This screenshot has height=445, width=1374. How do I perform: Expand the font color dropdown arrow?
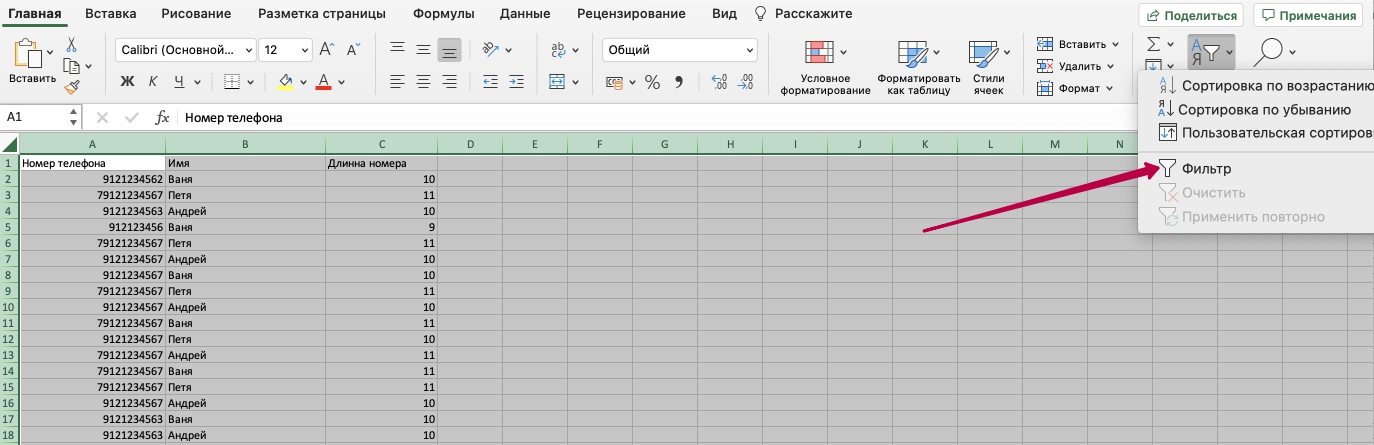click(342, 82)
